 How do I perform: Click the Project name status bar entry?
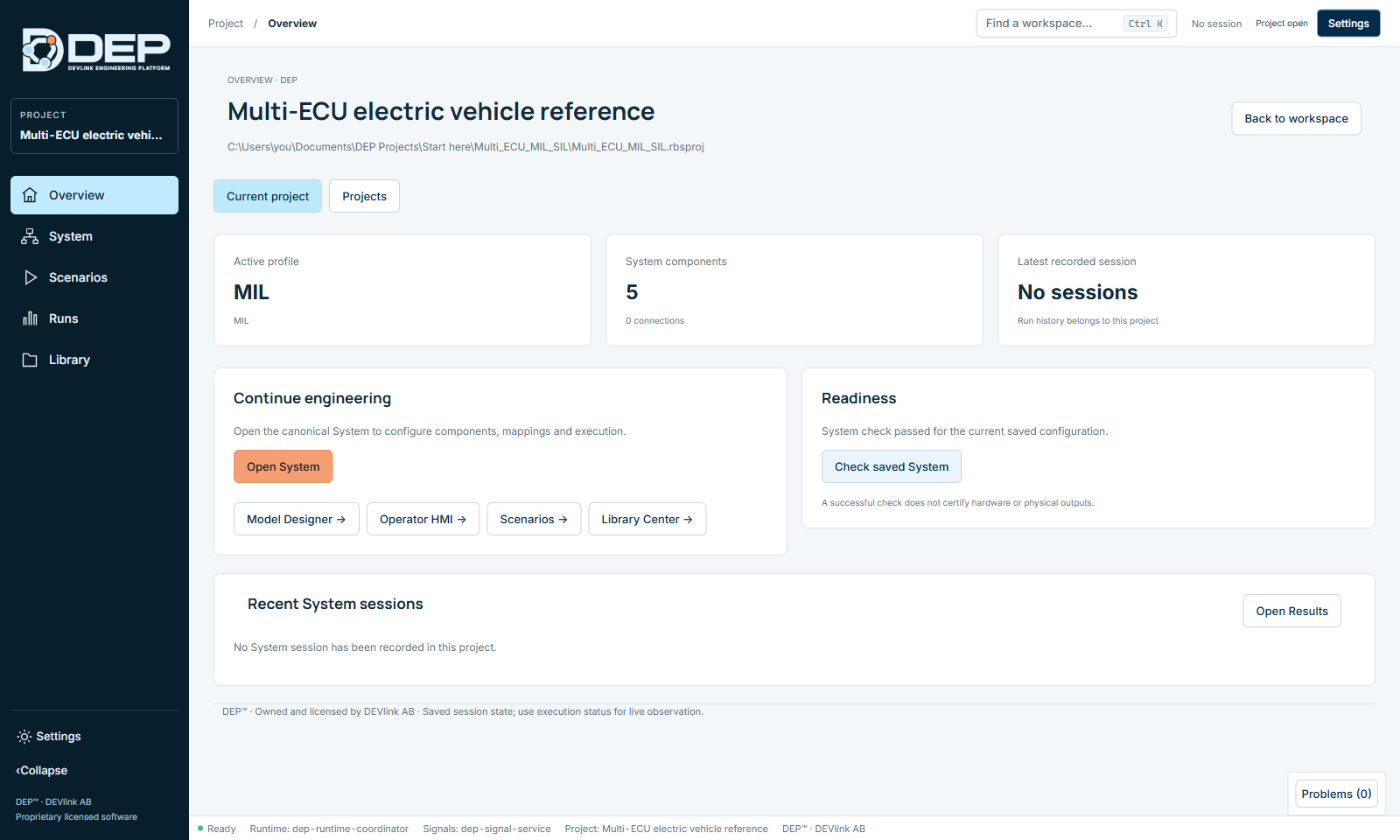coord(666,829)
